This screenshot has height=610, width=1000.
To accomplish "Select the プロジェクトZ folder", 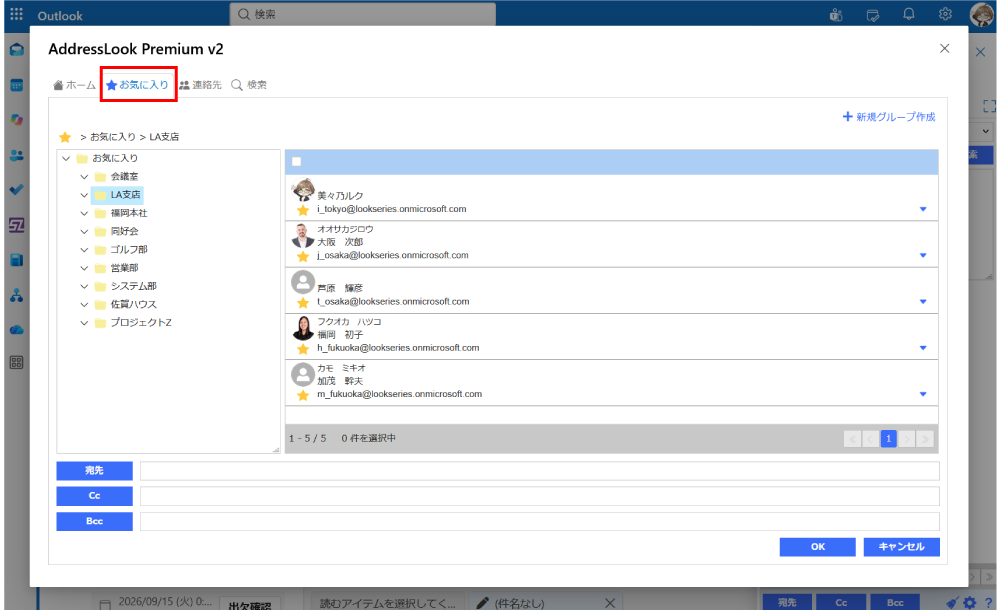I will coord(133,323).
